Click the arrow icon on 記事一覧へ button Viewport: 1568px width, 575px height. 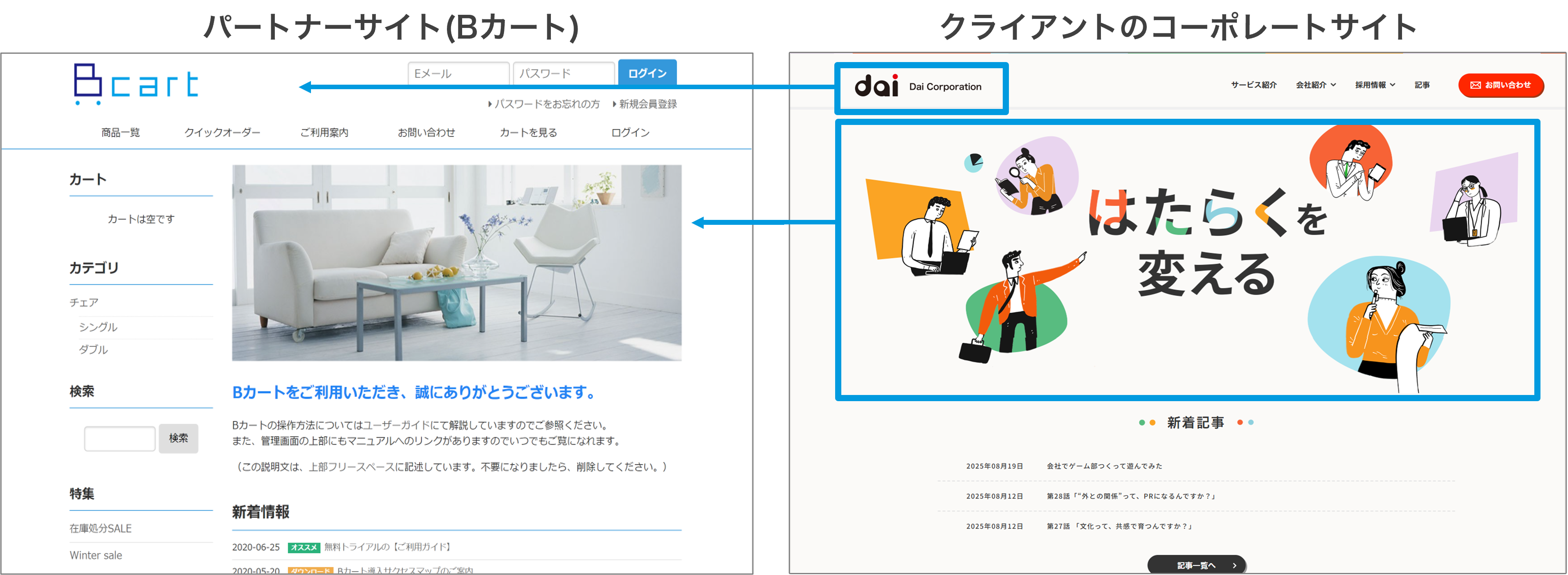point(1234,566)
